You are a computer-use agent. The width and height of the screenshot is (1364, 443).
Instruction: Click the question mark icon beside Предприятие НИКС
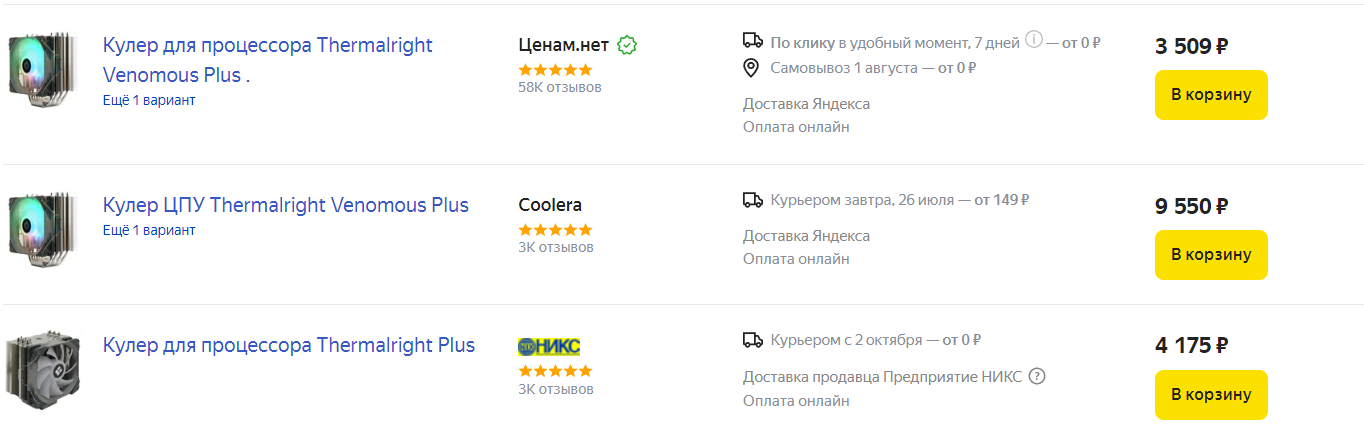(1037, 377)
